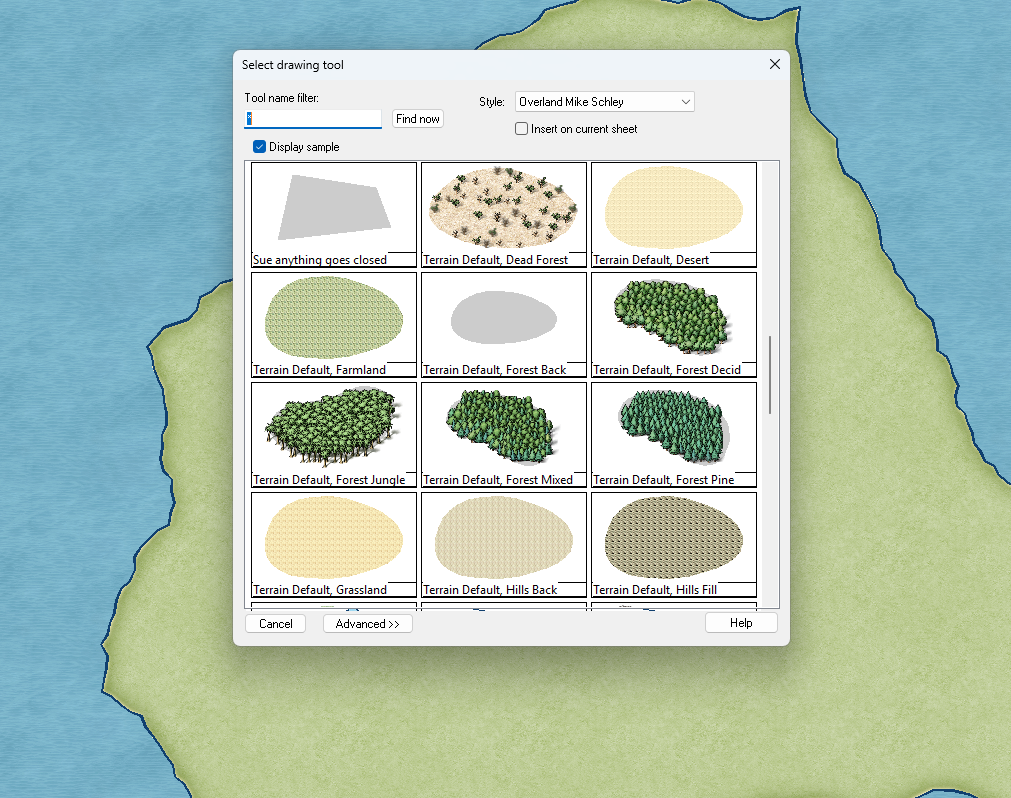1011x798 pixels.
Task: Select the Terrain Default, Hills Back sample
Action: tap(503, 544)
